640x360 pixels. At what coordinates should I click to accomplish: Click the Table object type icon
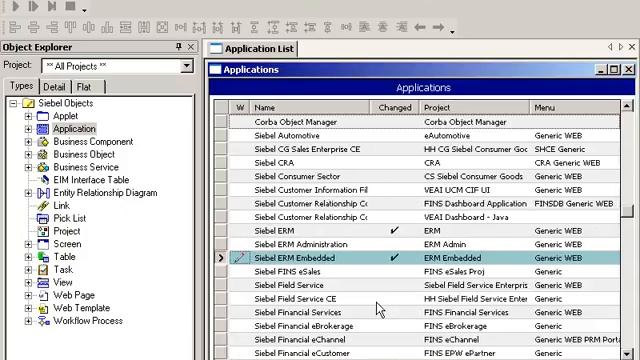[x=43, y=257]
